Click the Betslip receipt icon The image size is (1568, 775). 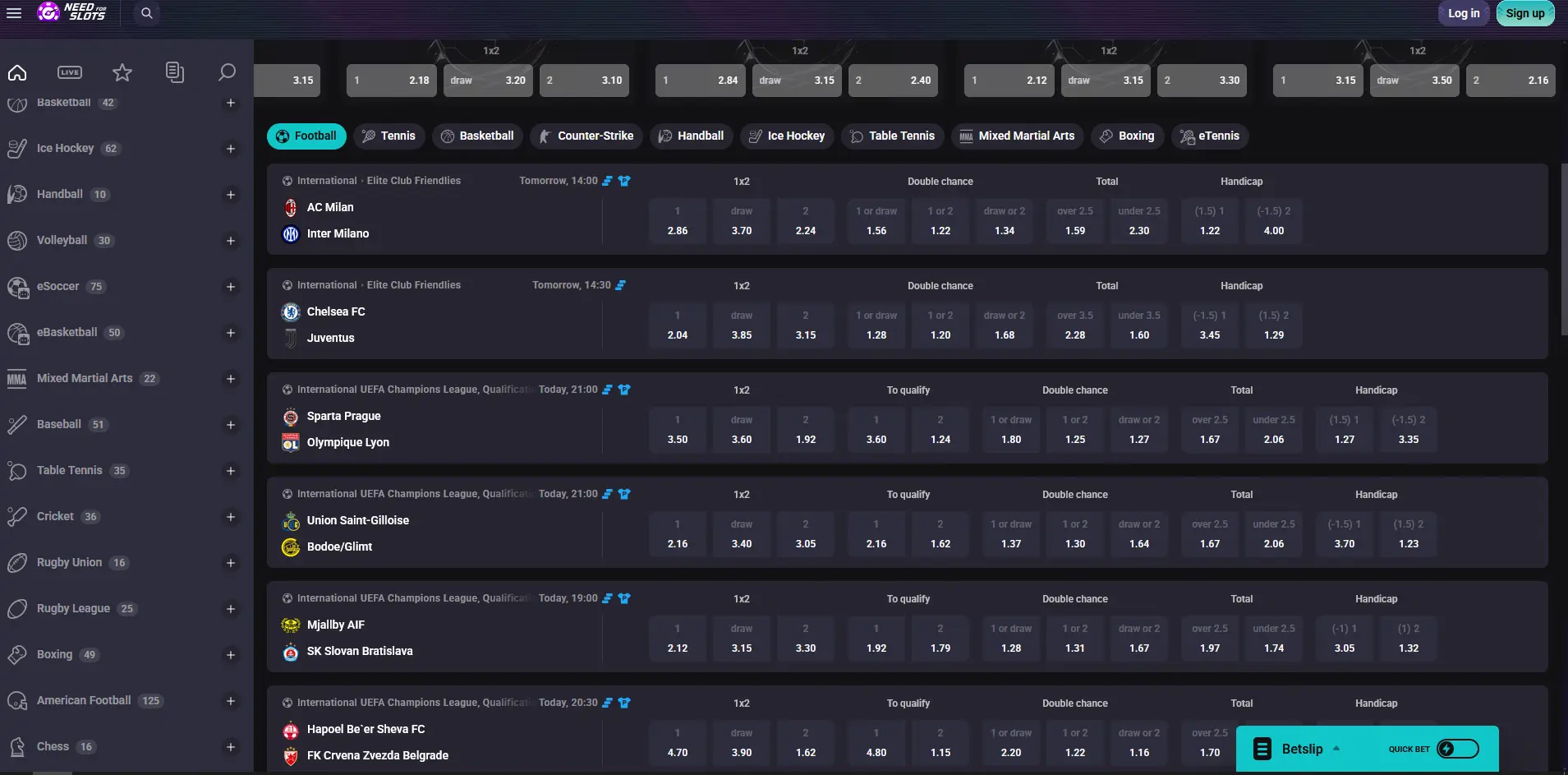pos(1262,749)
